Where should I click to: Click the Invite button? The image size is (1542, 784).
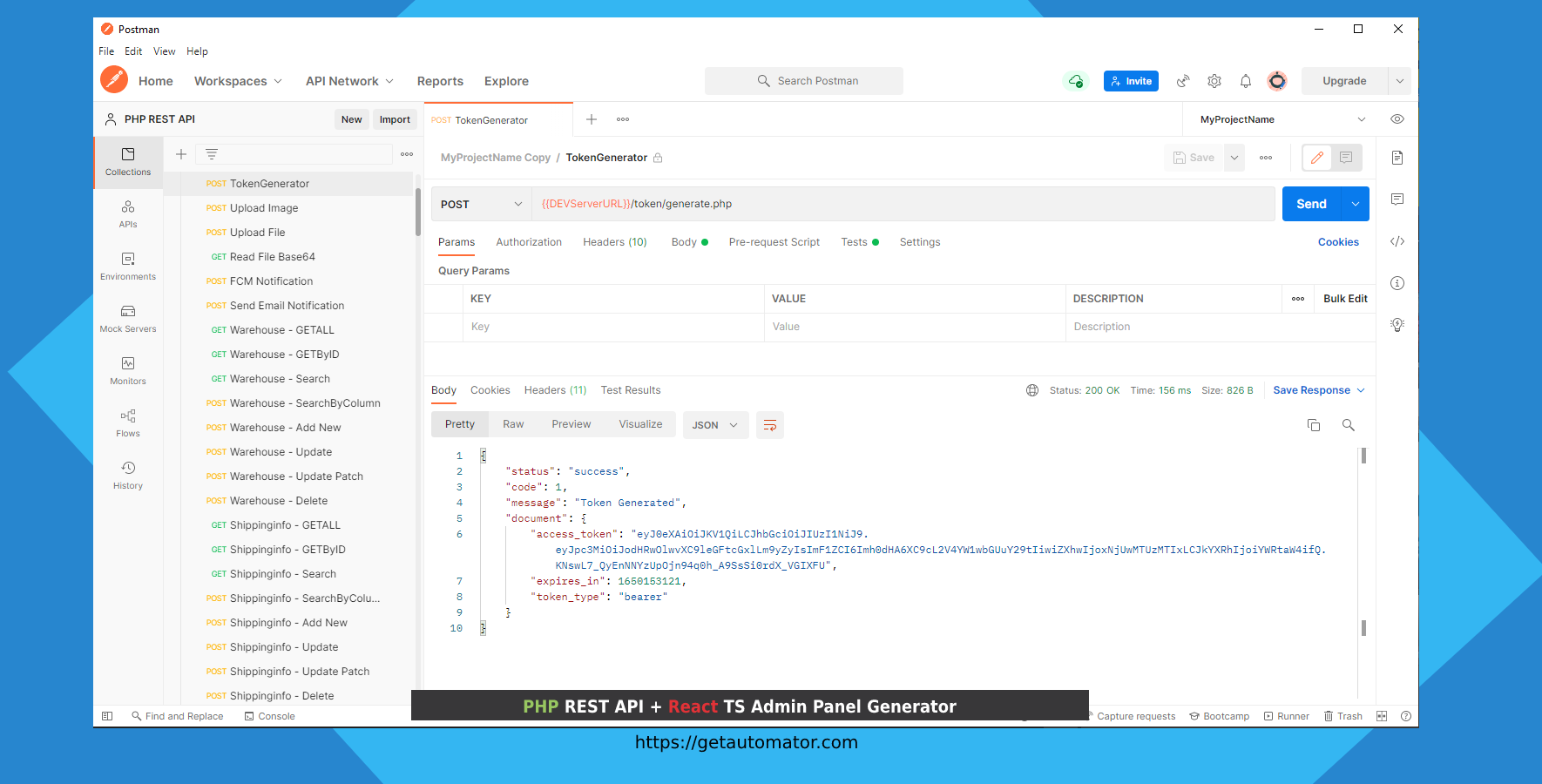point(1131,81)
